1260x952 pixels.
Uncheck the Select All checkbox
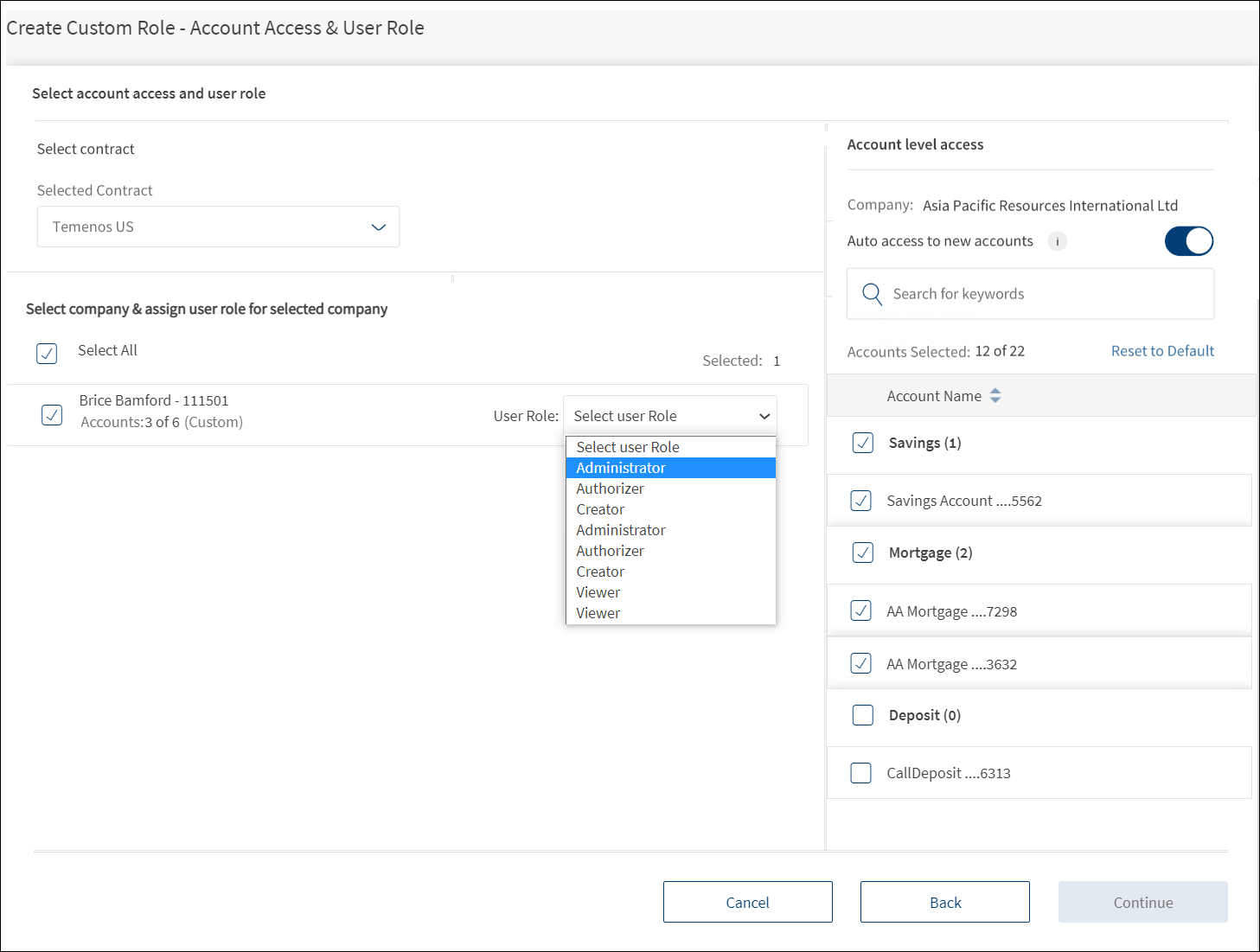coord(48,353)
